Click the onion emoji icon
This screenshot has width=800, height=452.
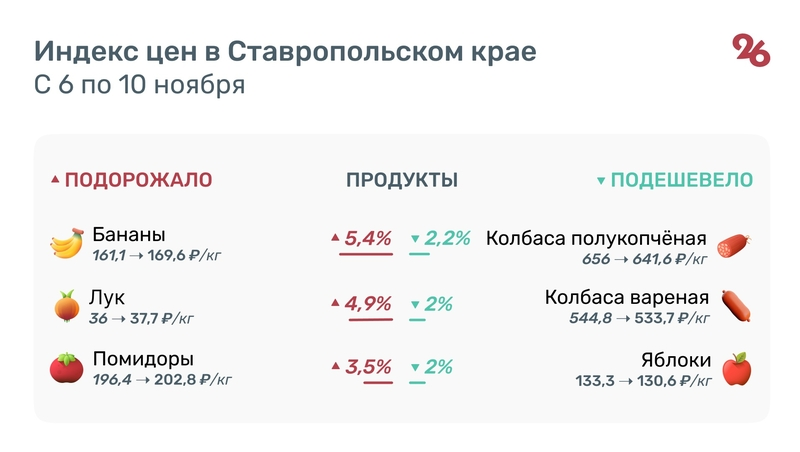66,306
